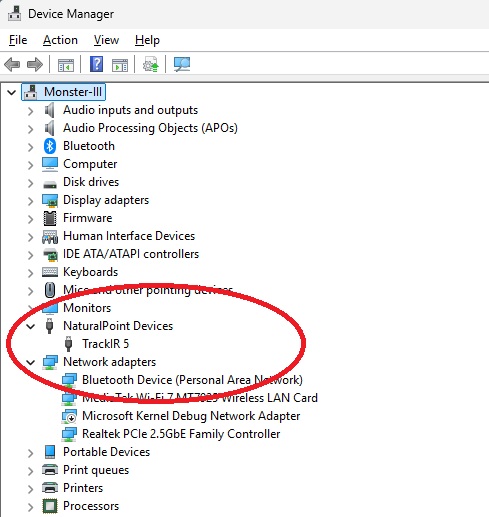The image size is (489, 517).
Task: Expand the Disk drives category
Action: tap(31, 183)
